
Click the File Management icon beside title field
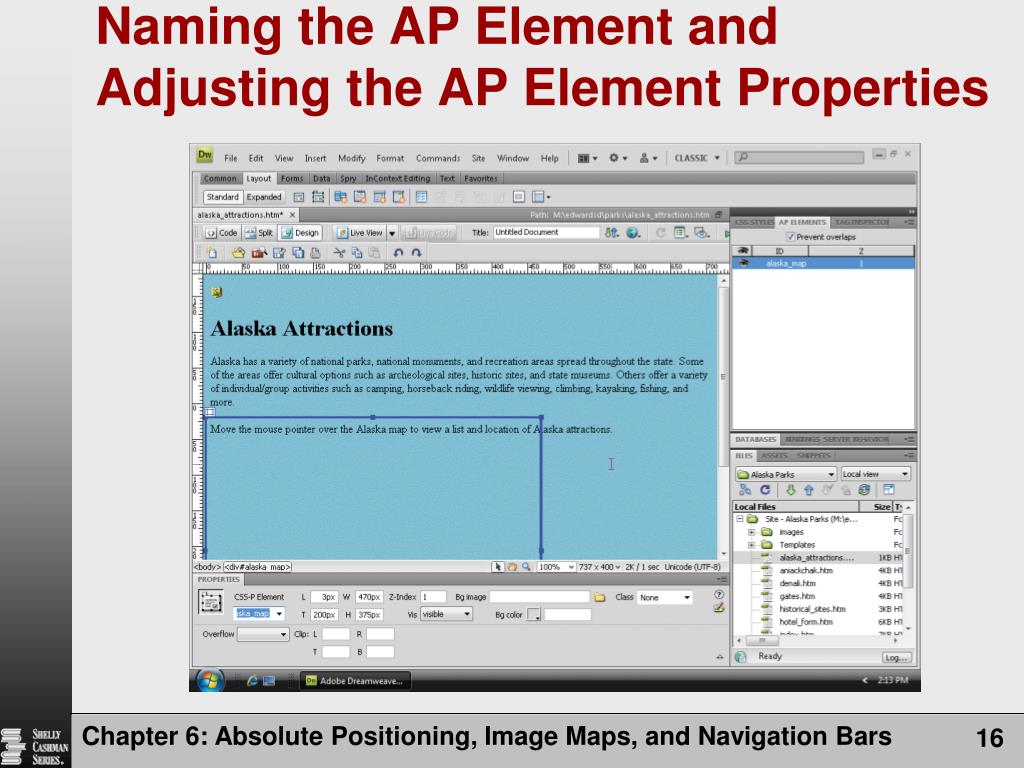pos(611,232)
